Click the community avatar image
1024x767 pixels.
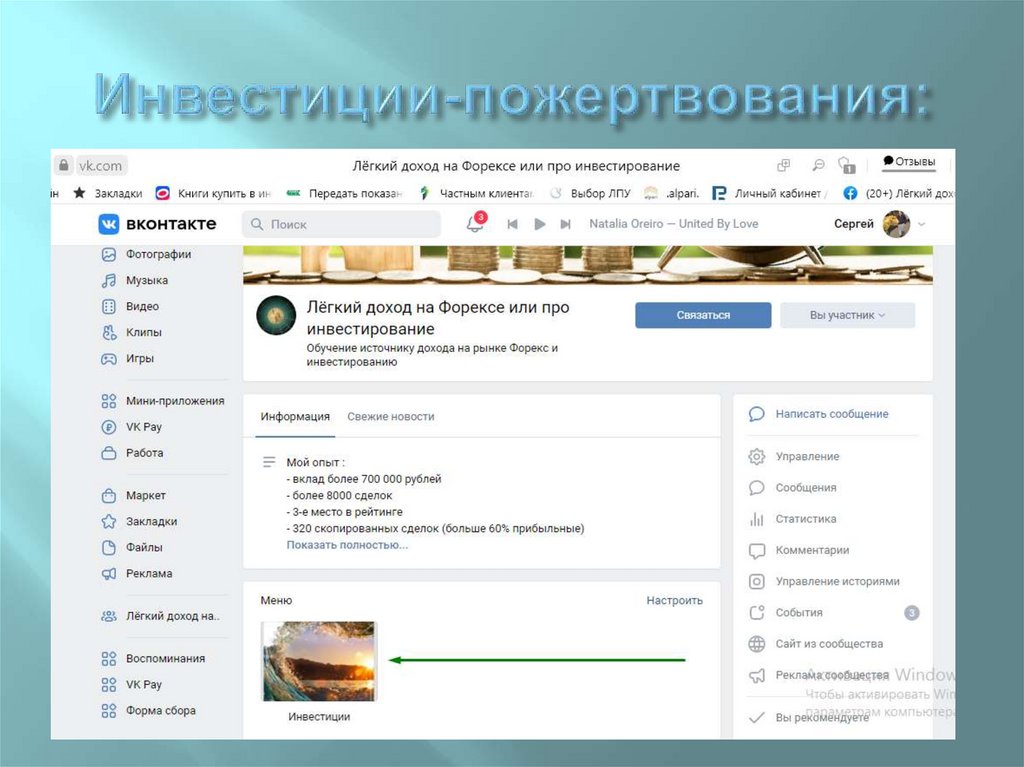click(276, 315)
